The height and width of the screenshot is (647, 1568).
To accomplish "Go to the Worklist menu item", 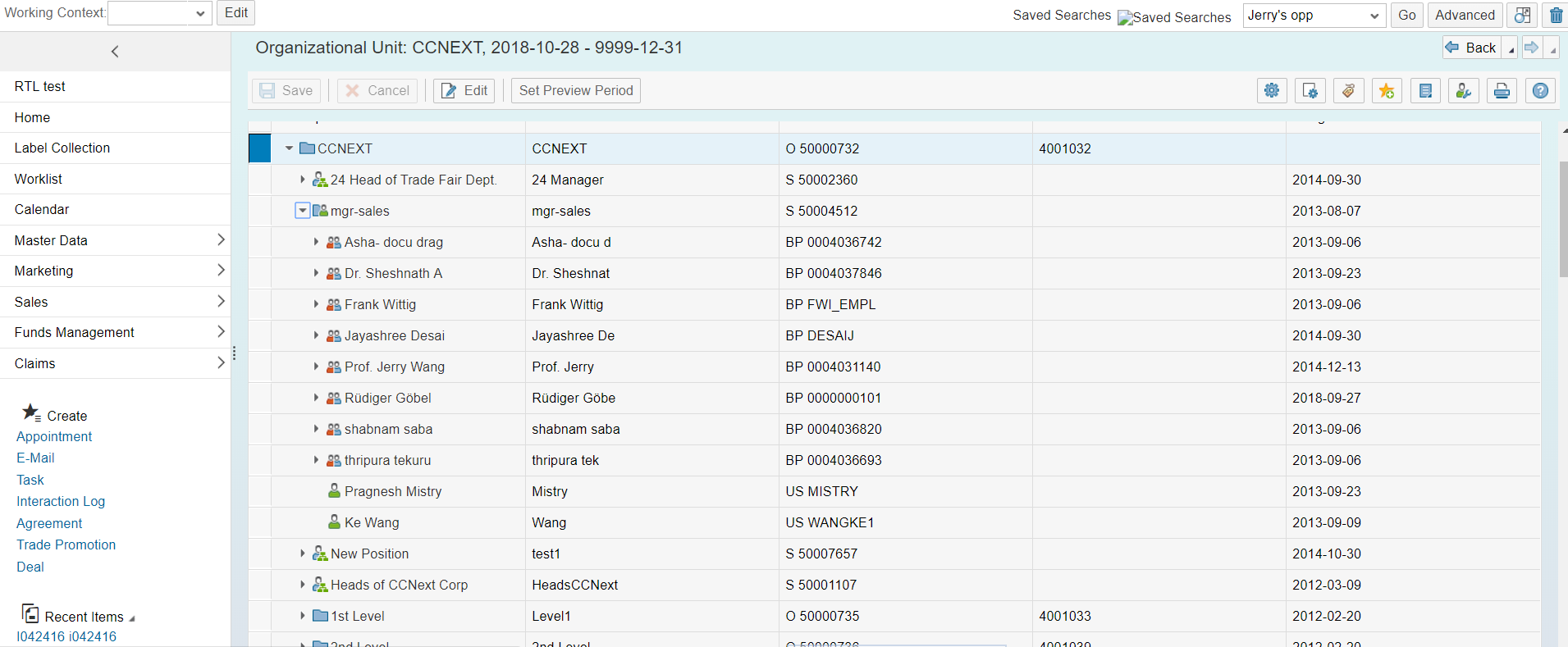I will coord(115,179).
